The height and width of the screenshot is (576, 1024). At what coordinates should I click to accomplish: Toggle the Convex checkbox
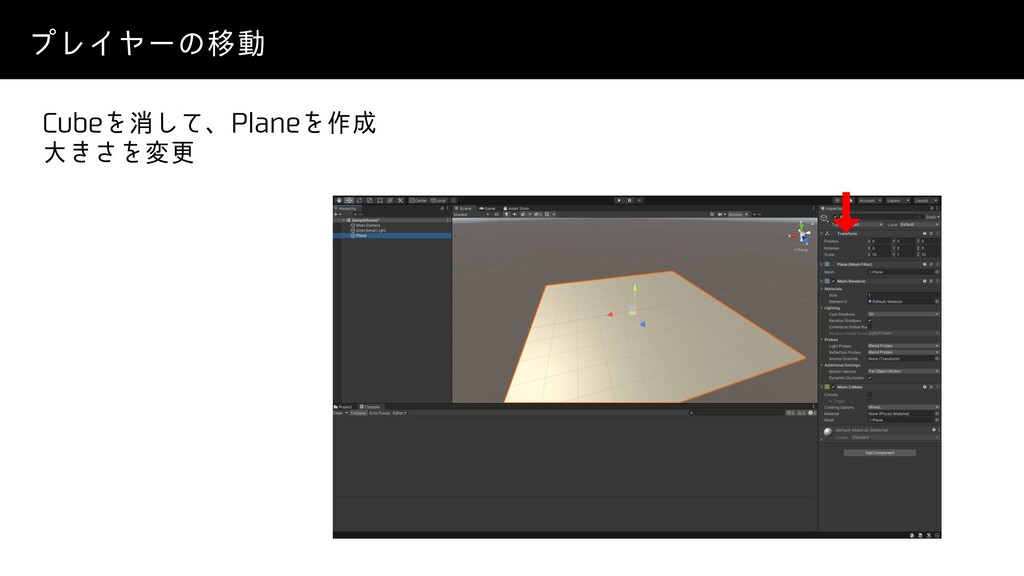click(870, 394)
